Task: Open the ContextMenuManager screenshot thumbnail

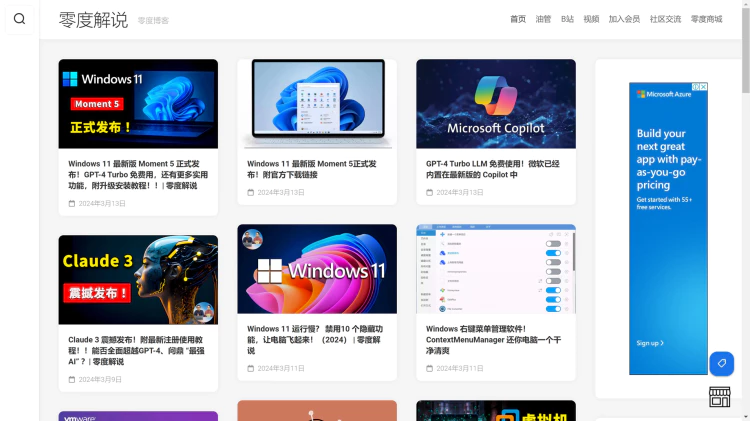Action: (496, 269)
